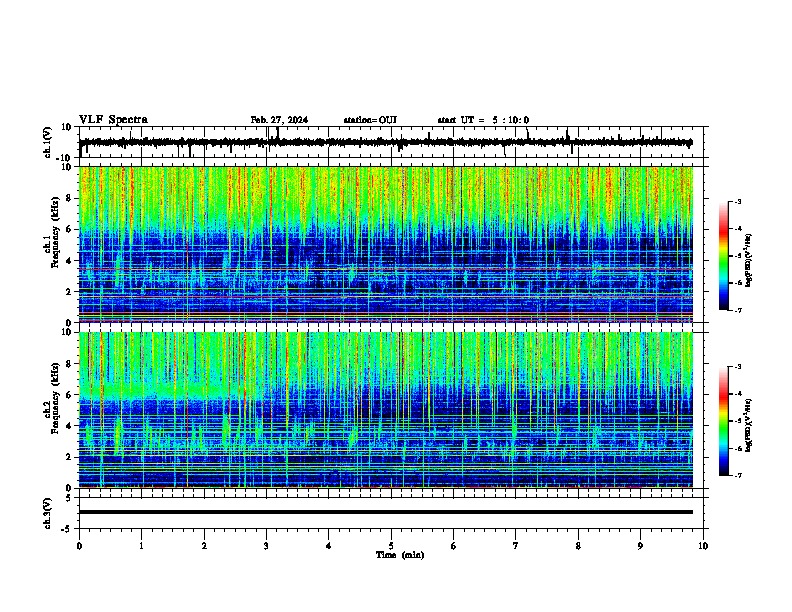Click the "VLF Spectra" title text

pos(113,119)
